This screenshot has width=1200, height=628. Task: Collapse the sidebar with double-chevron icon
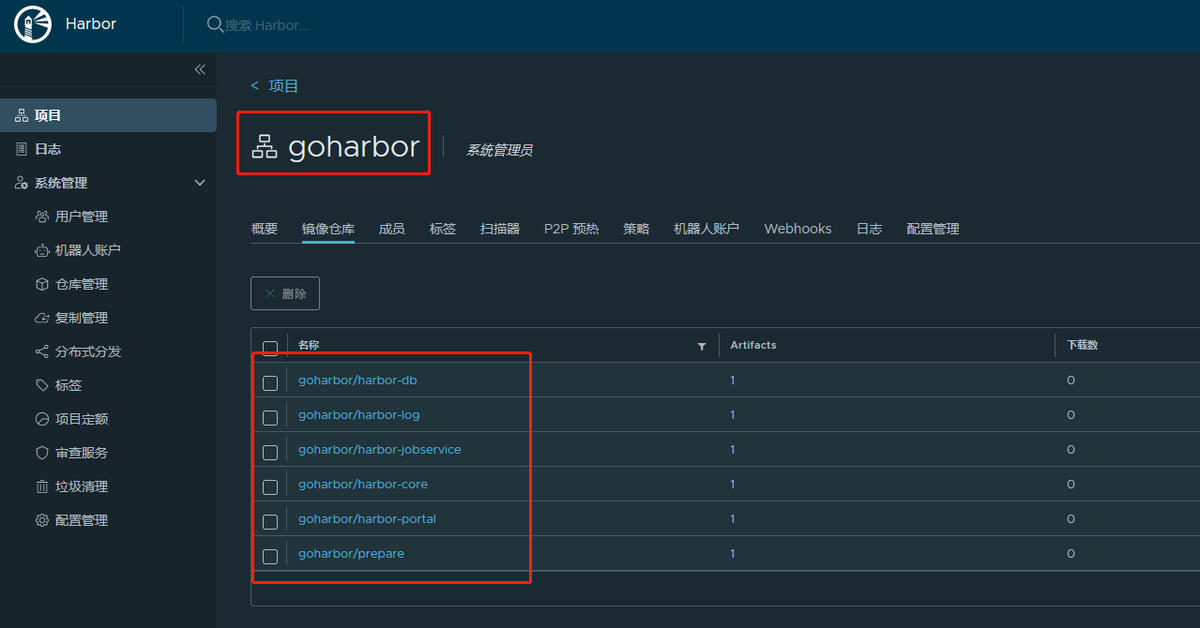click(x=199, y=69)
